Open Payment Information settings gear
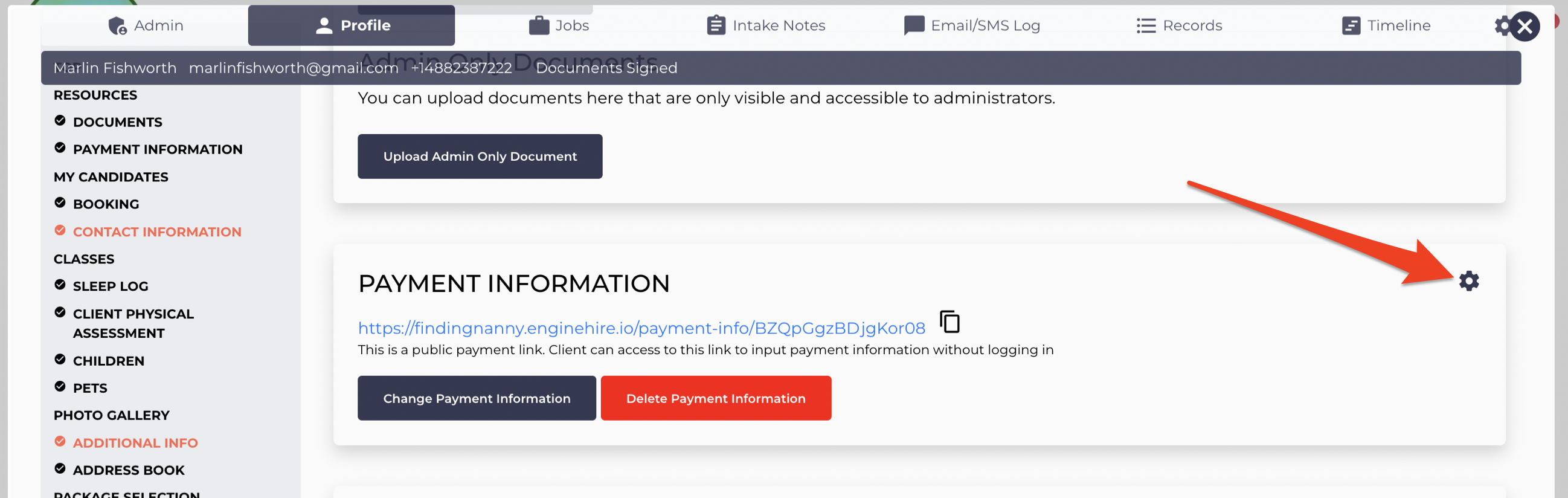This screenshot has width=1568, height=498. pos(1469,280)
